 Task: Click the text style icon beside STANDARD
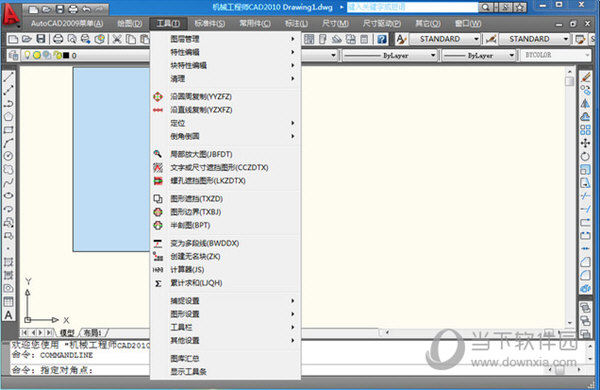coord(401,39)
